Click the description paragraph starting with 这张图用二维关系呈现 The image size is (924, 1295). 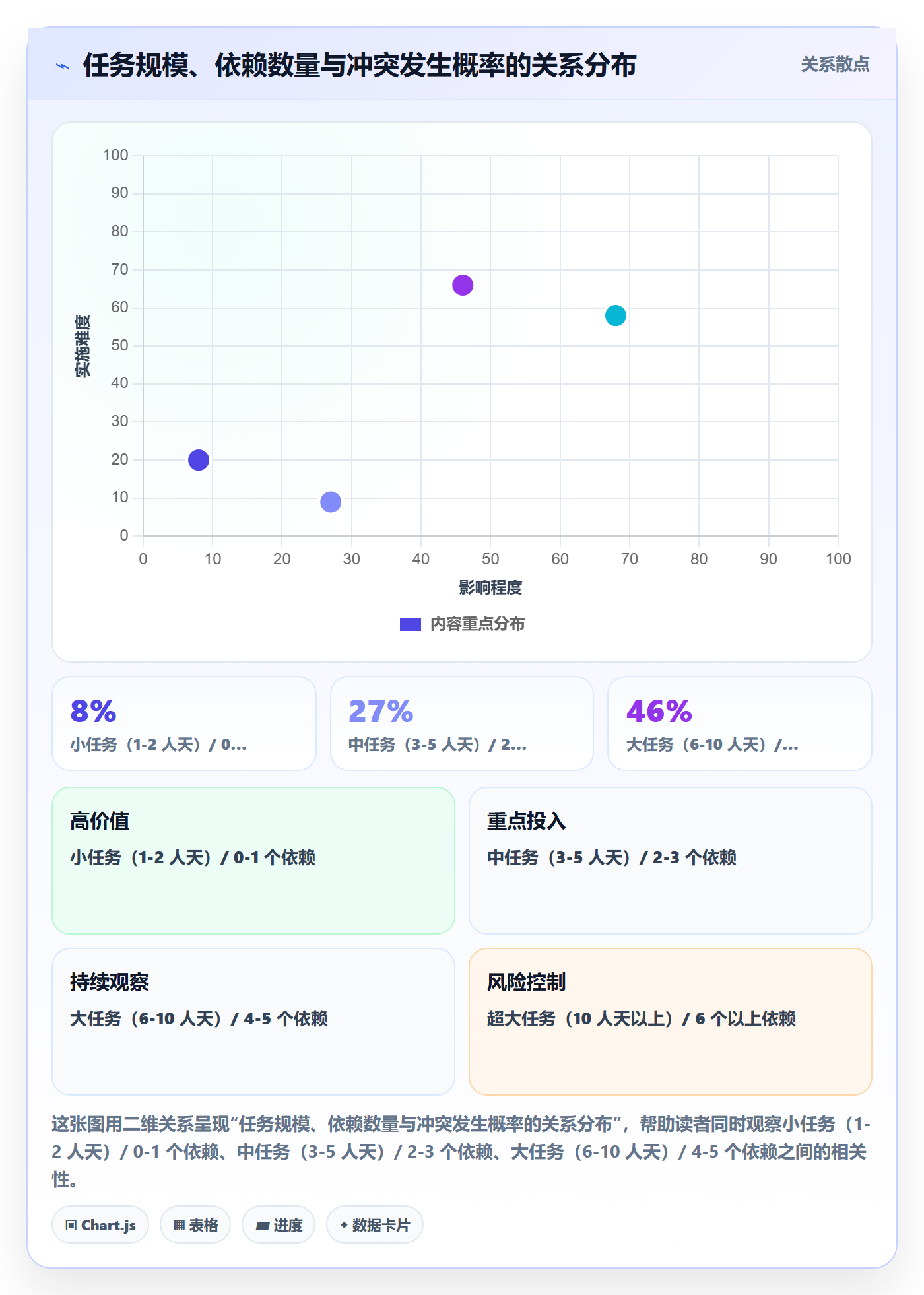tap(461, 1151)
